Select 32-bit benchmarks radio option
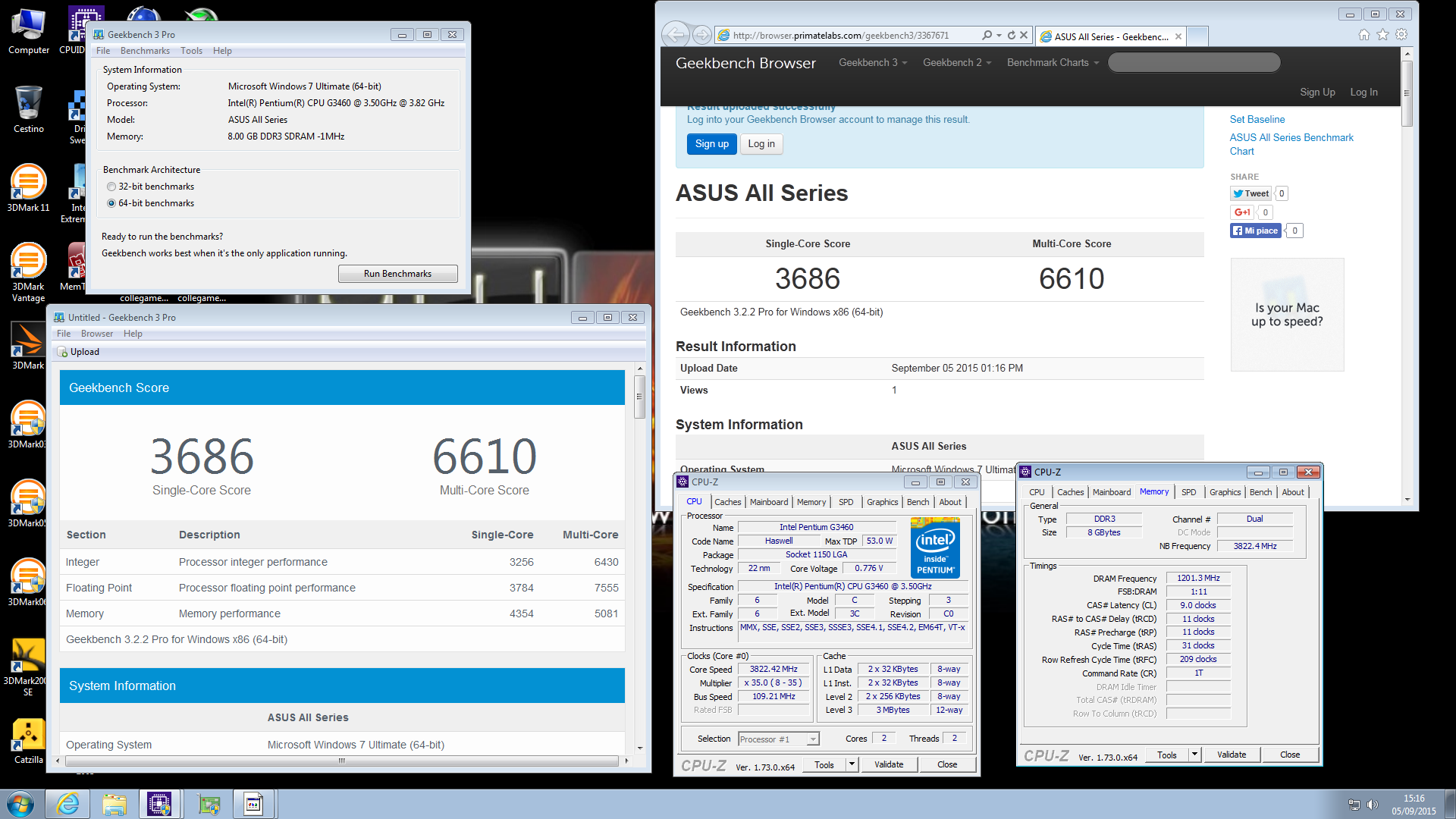 click(111, 187)
